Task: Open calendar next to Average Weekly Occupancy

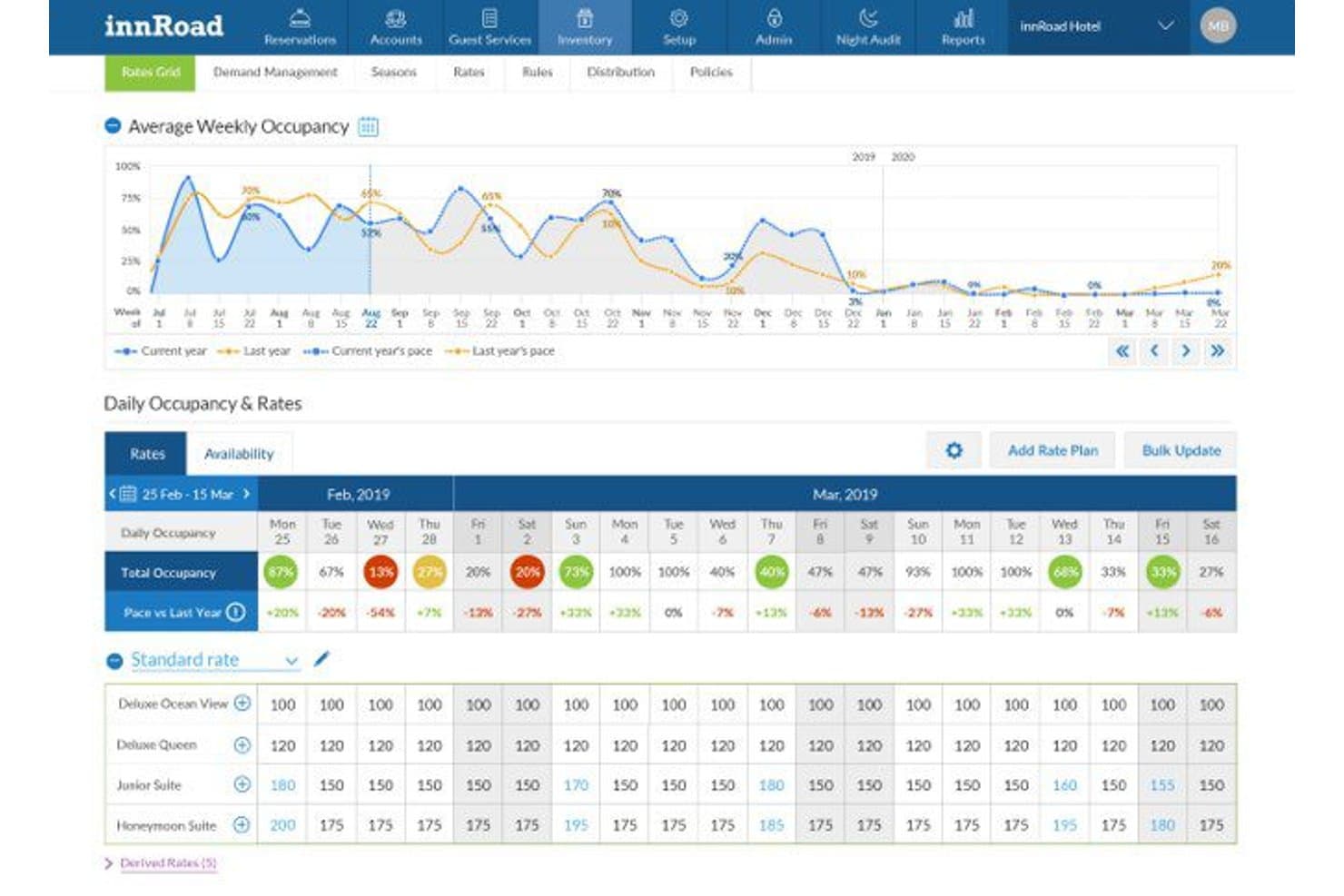Action: (368, 126)
